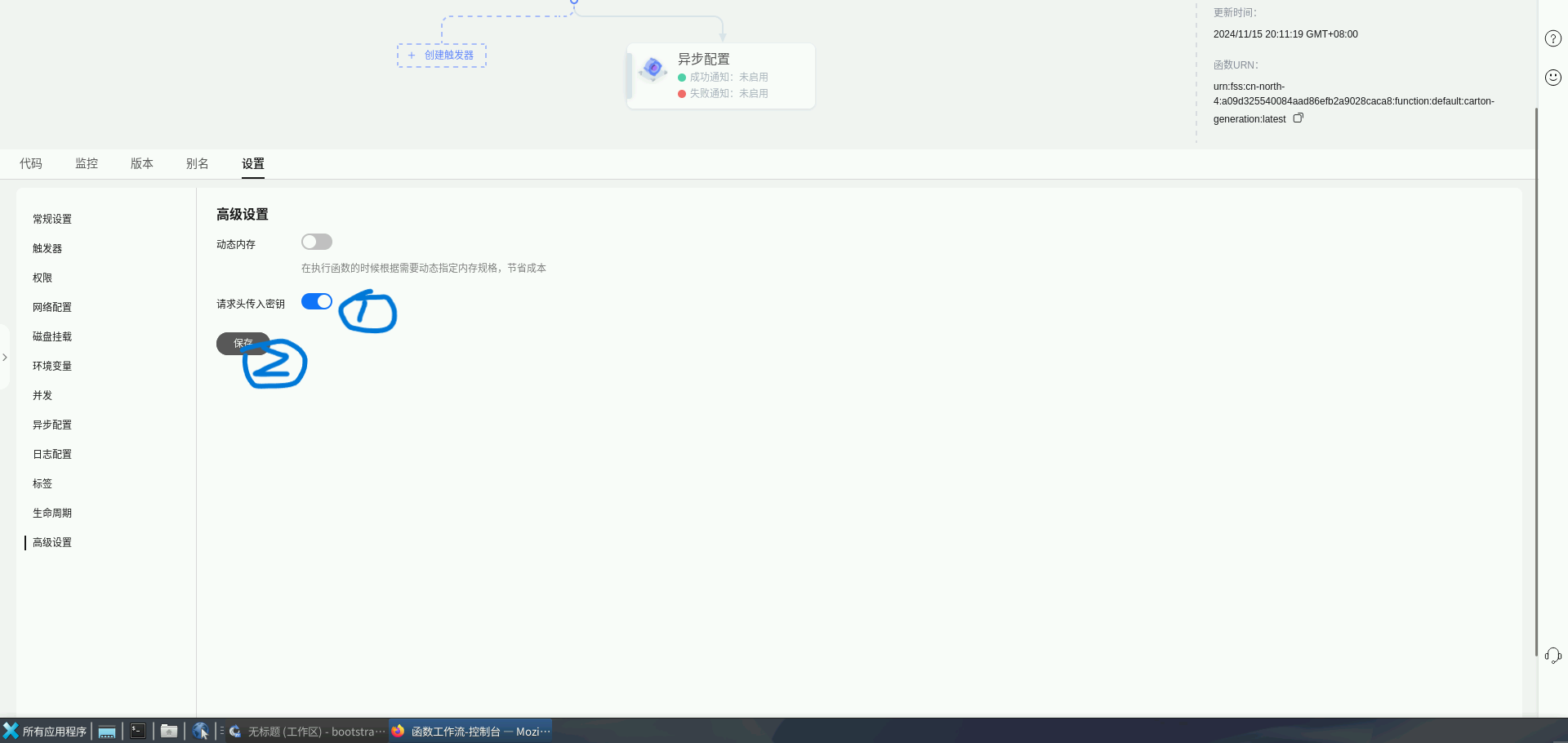Click the 函数URN label
The image size is (1568, 743).
click(x=1236, y=65)
